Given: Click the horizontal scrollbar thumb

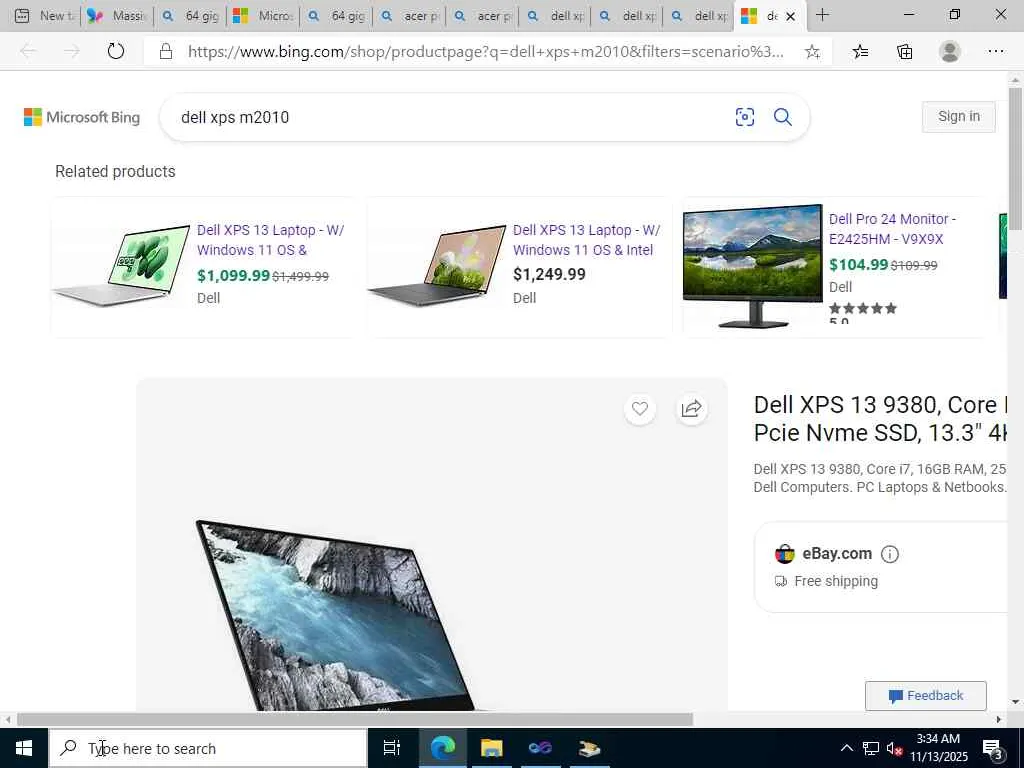Looking at the screenshot, I should click(x=355, y=720).
